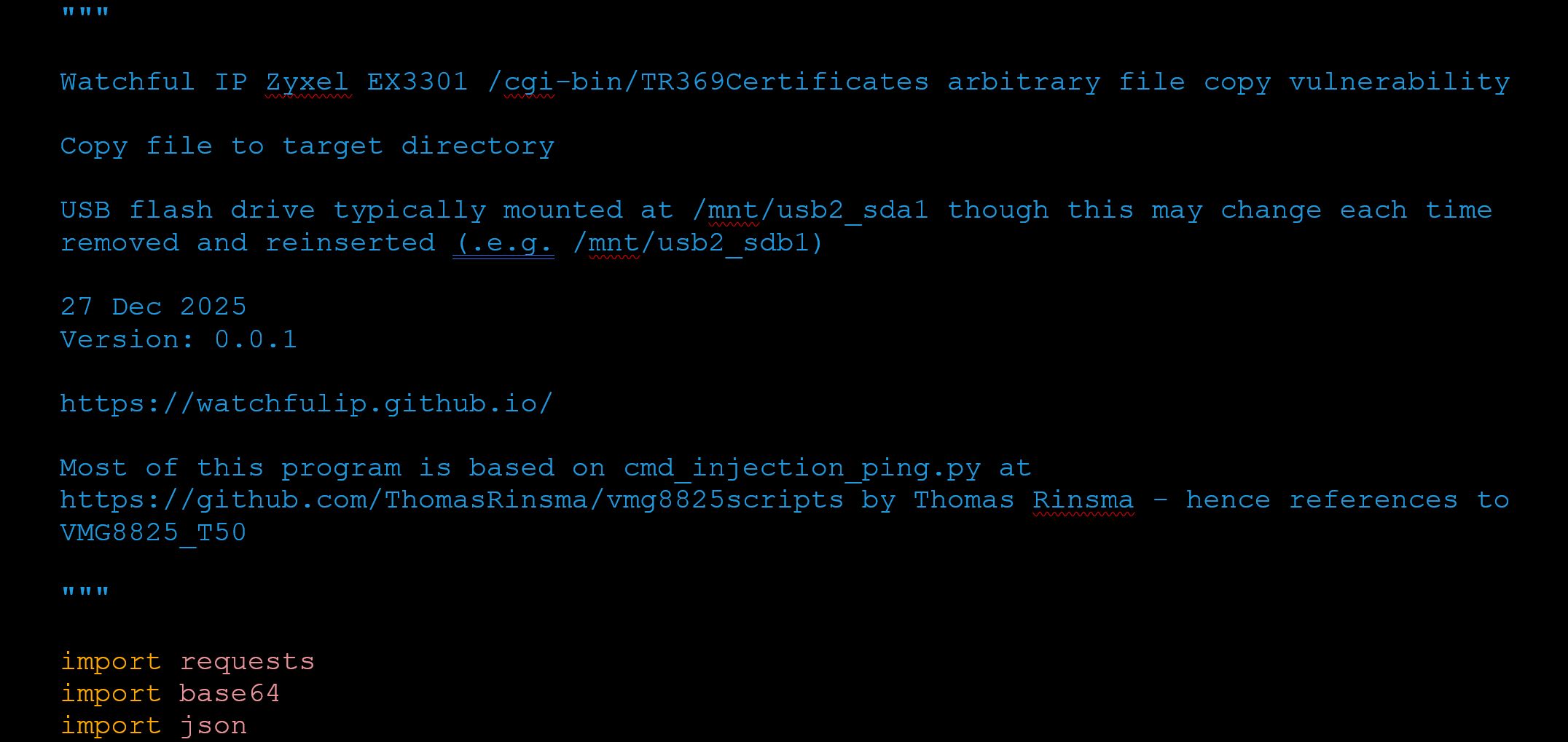The height and width of the screenshot is (742, 1568).
Task: Click the word vulnerability in the first line
Action: click(x=1399, y=82)
